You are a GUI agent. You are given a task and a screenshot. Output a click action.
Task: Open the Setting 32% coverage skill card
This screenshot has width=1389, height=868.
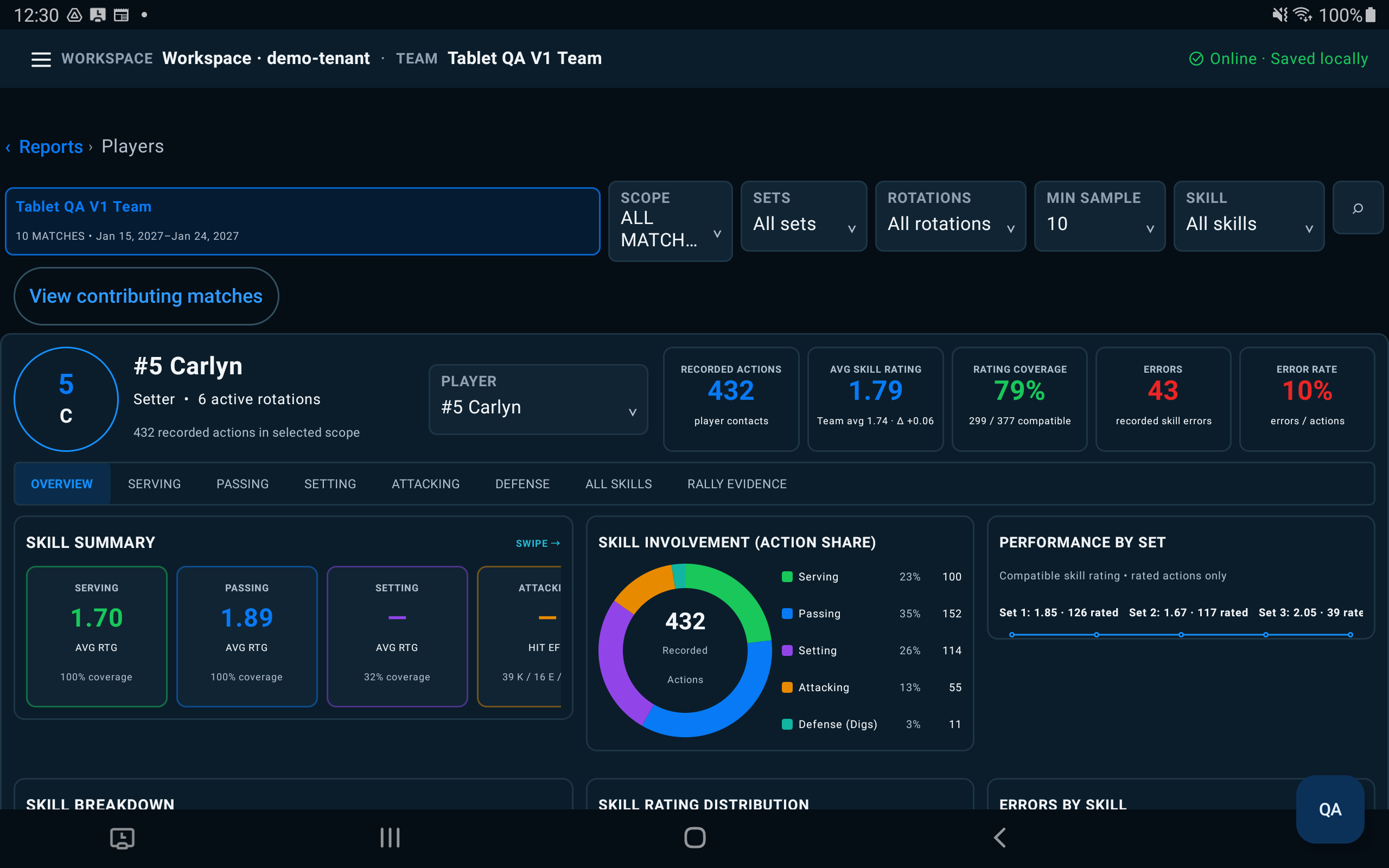click(x=397, y=636)
